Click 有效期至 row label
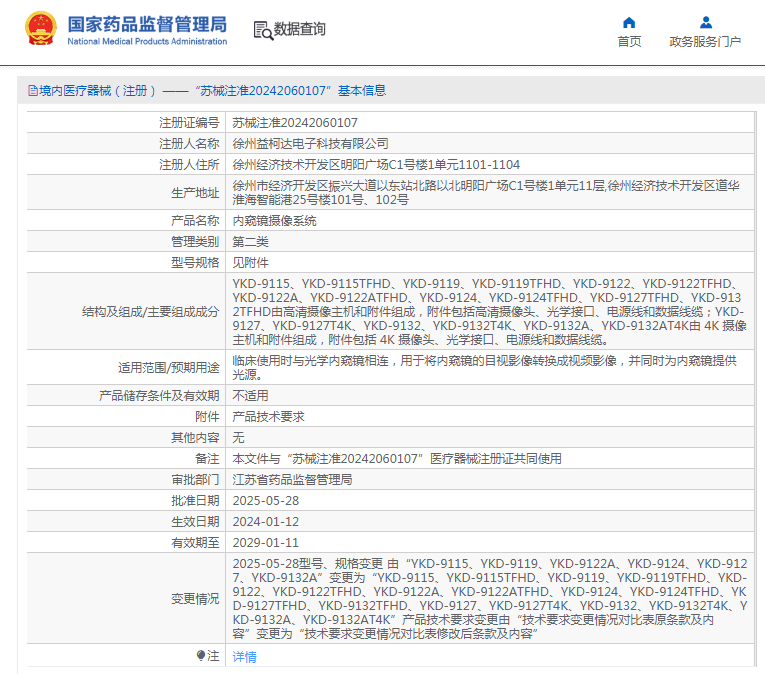This screenshot has width=765, height=674. (195, 542)
